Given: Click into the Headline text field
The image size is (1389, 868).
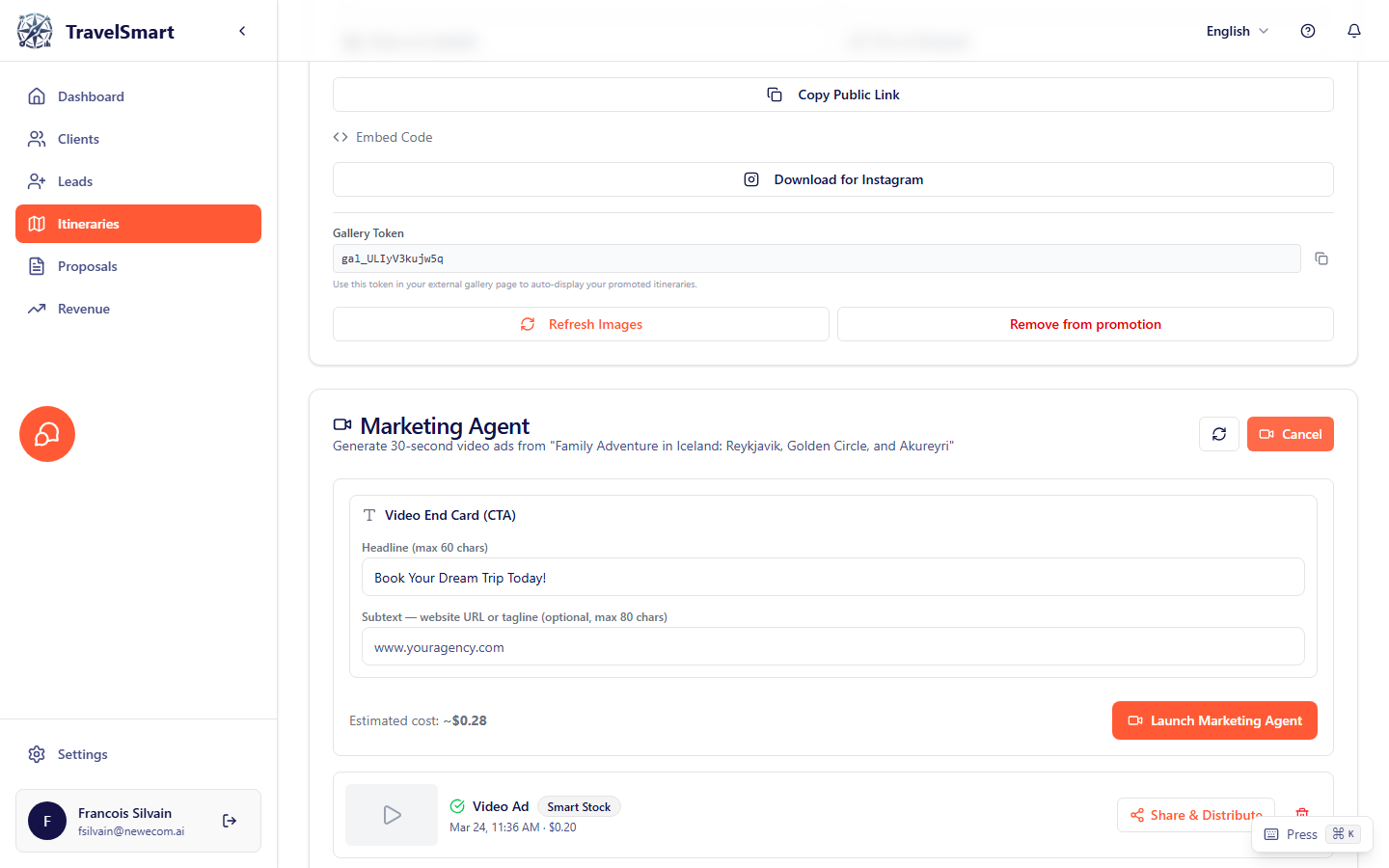Looking at the screenshot, I should (x=833, y=578).
